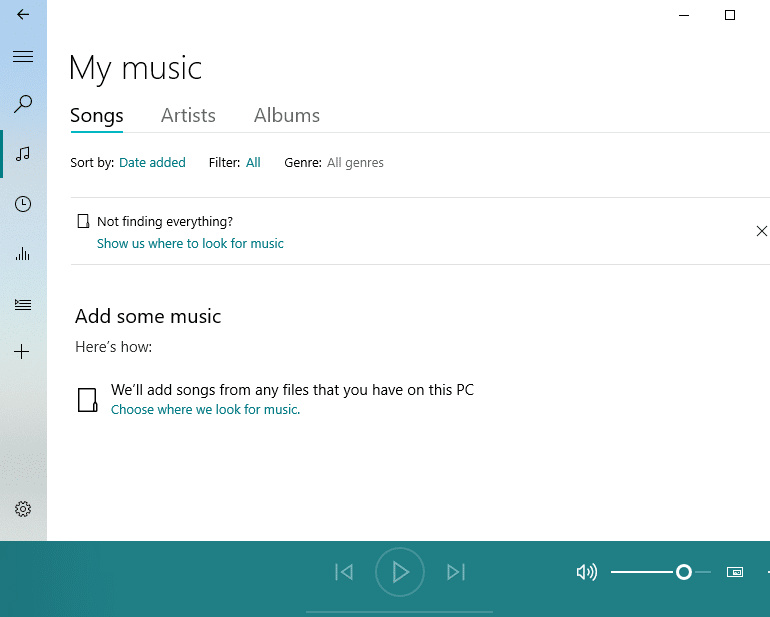Switch to the Artists tab
Screen dimensions: 770x617
click(x=188, y=116)
